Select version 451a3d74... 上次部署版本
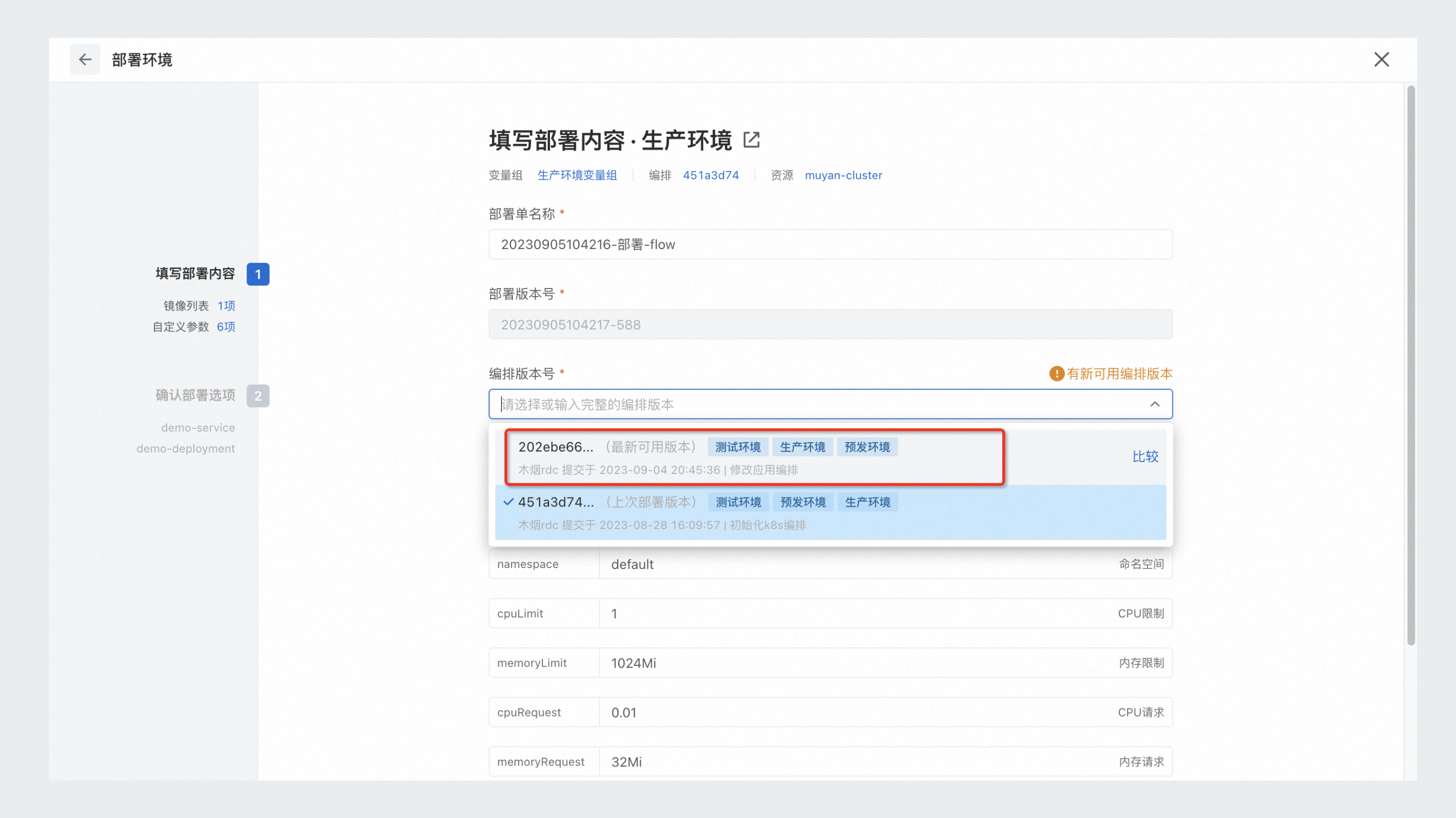This screenshot has height=818, width=1456. pyautogui.click(x=830, y=512)
